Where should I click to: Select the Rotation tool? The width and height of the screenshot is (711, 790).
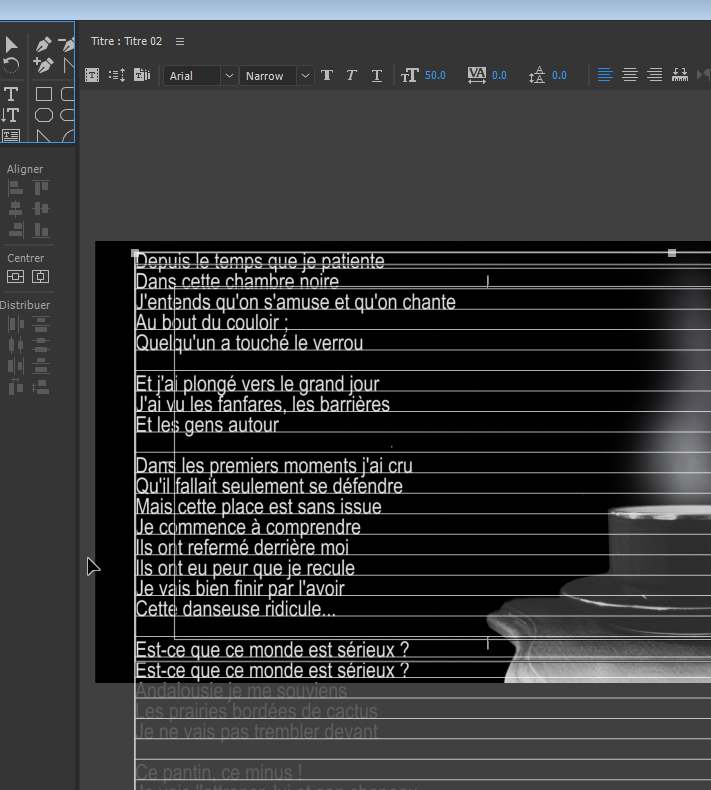click(11, 66)
